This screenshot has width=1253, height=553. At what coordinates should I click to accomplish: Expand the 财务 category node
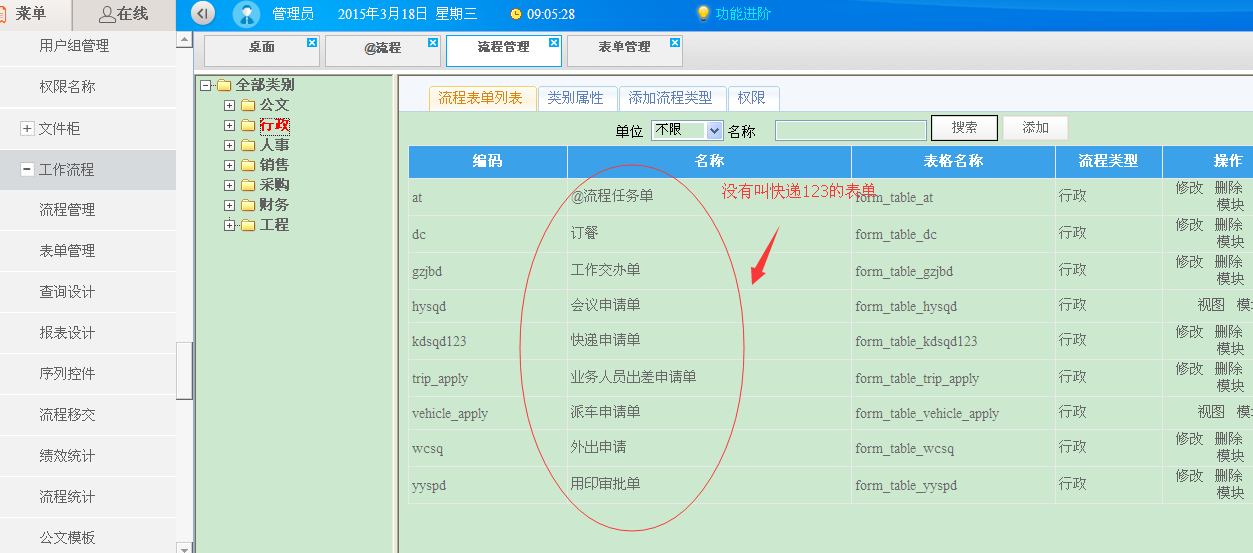point(229,205)
